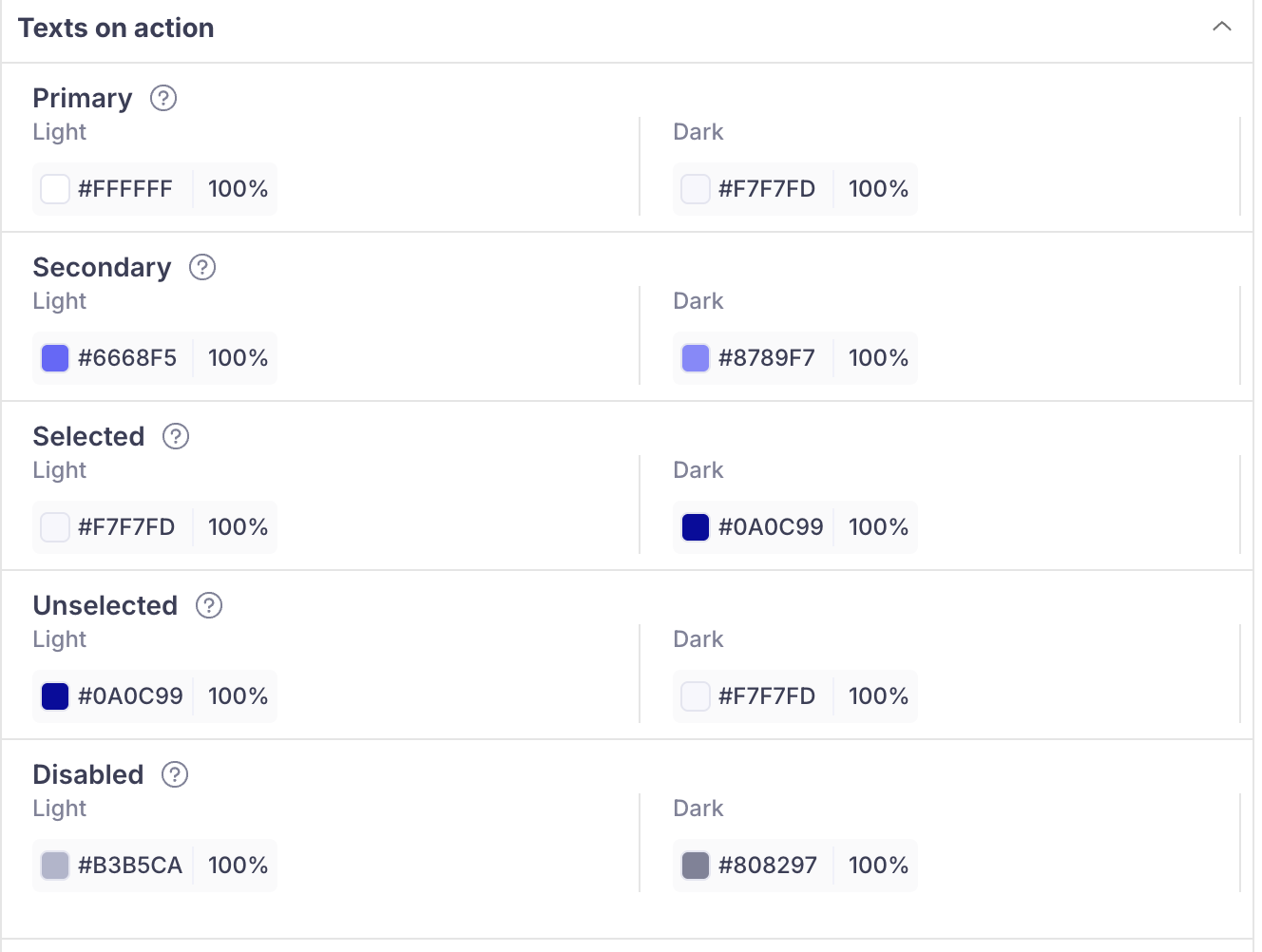Open Unselected light #0A0C99 color swatch
The height and width of the screenshot is (952, 1262).
pos(55,696)
